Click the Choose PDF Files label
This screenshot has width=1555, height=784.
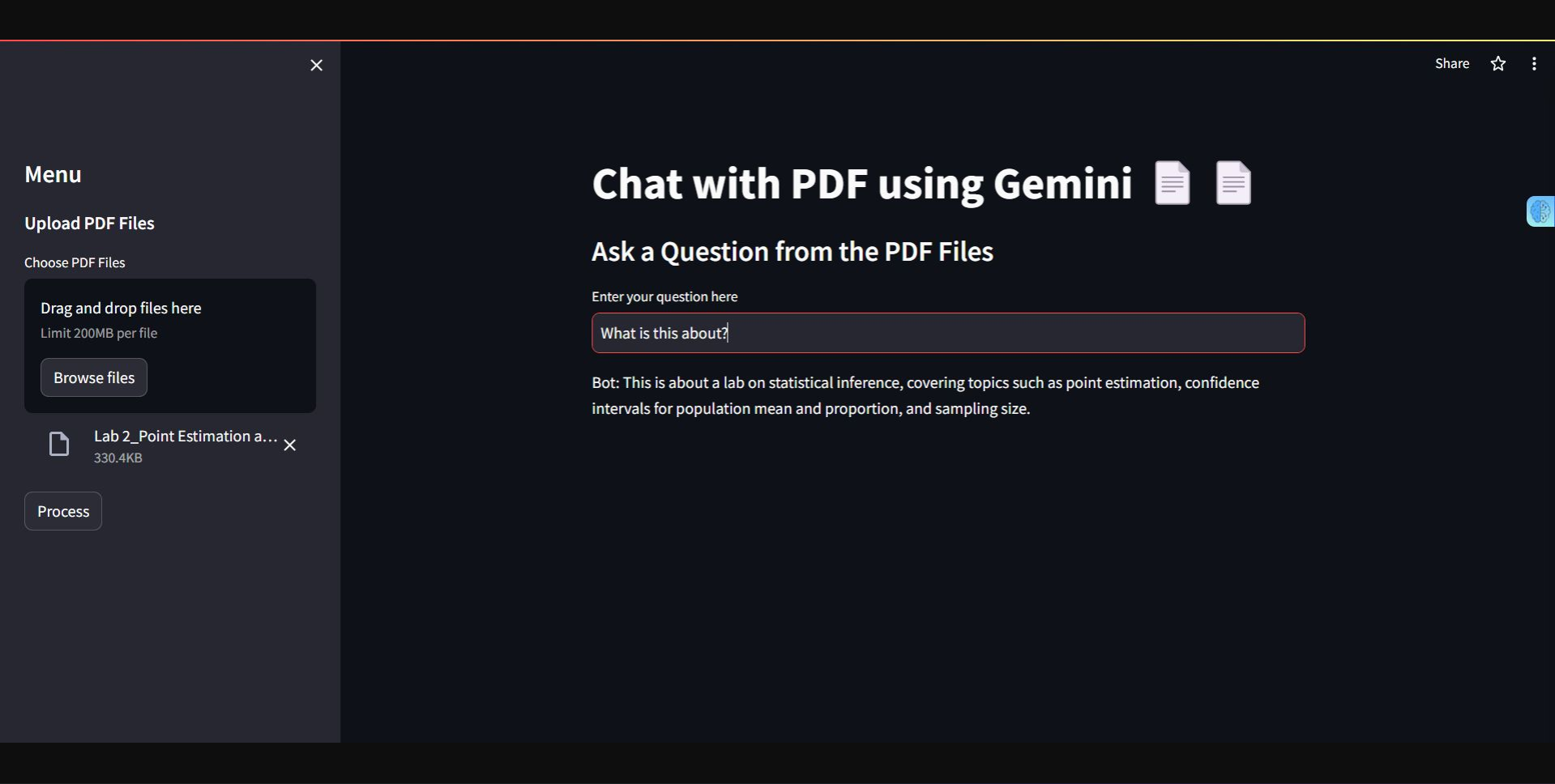[x=75, y=262]
